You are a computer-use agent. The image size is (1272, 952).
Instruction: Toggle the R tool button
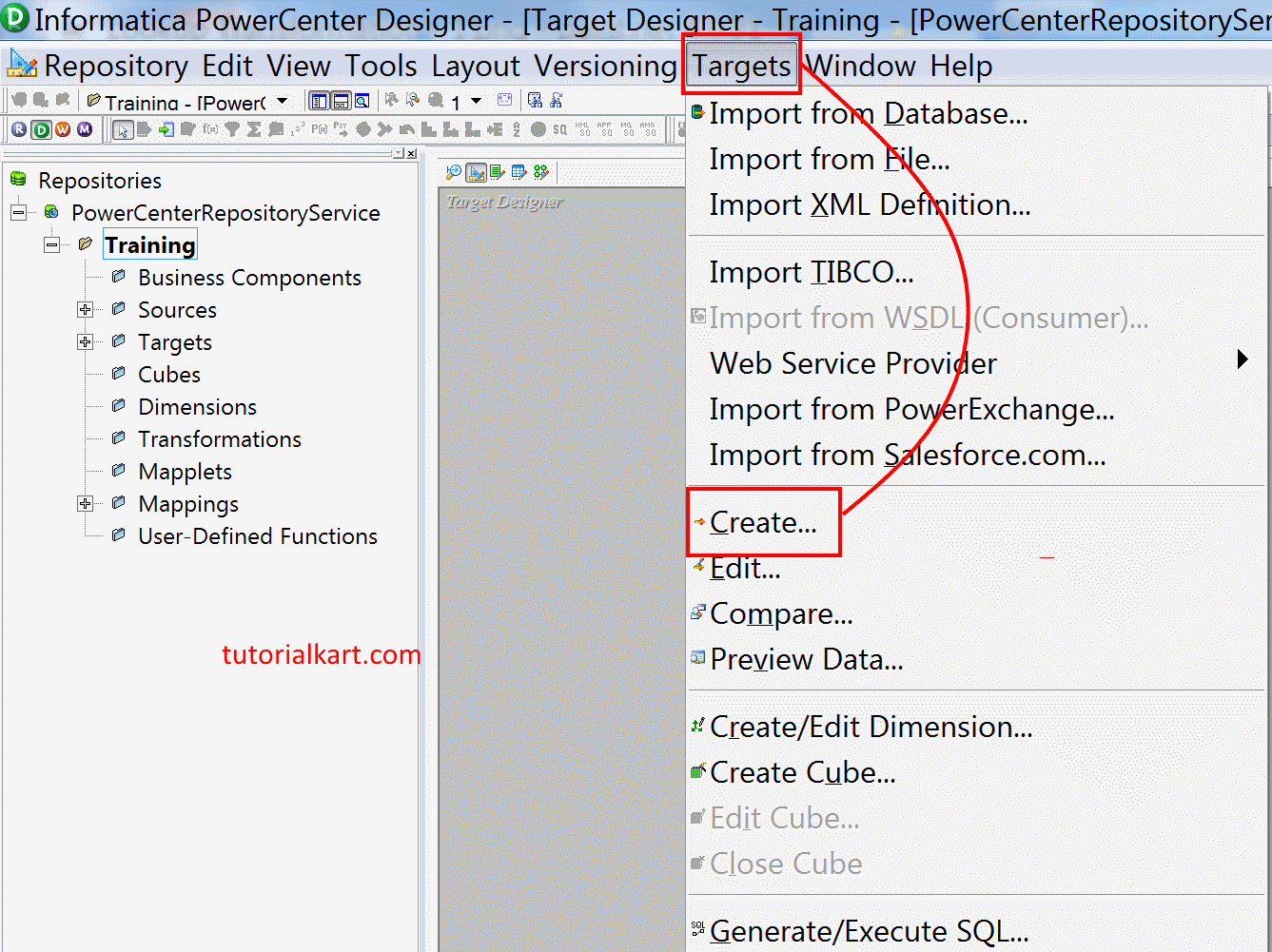coord(19,129)
